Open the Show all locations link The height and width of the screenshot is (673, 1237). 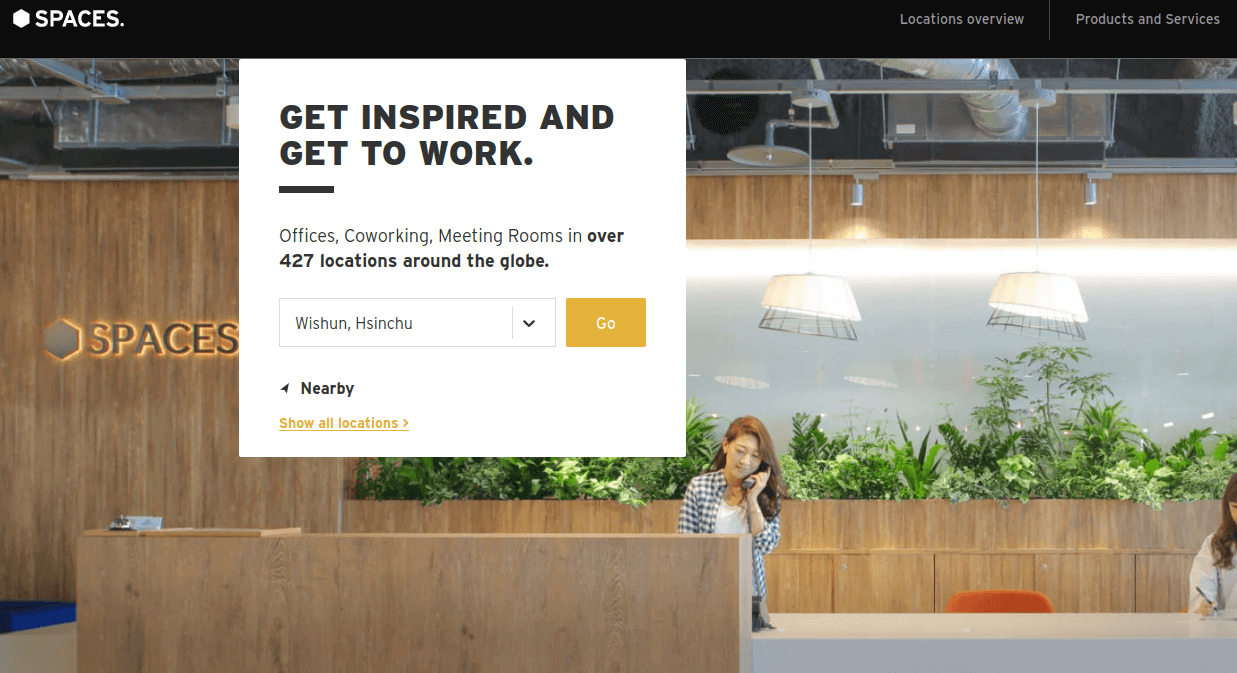344,423
